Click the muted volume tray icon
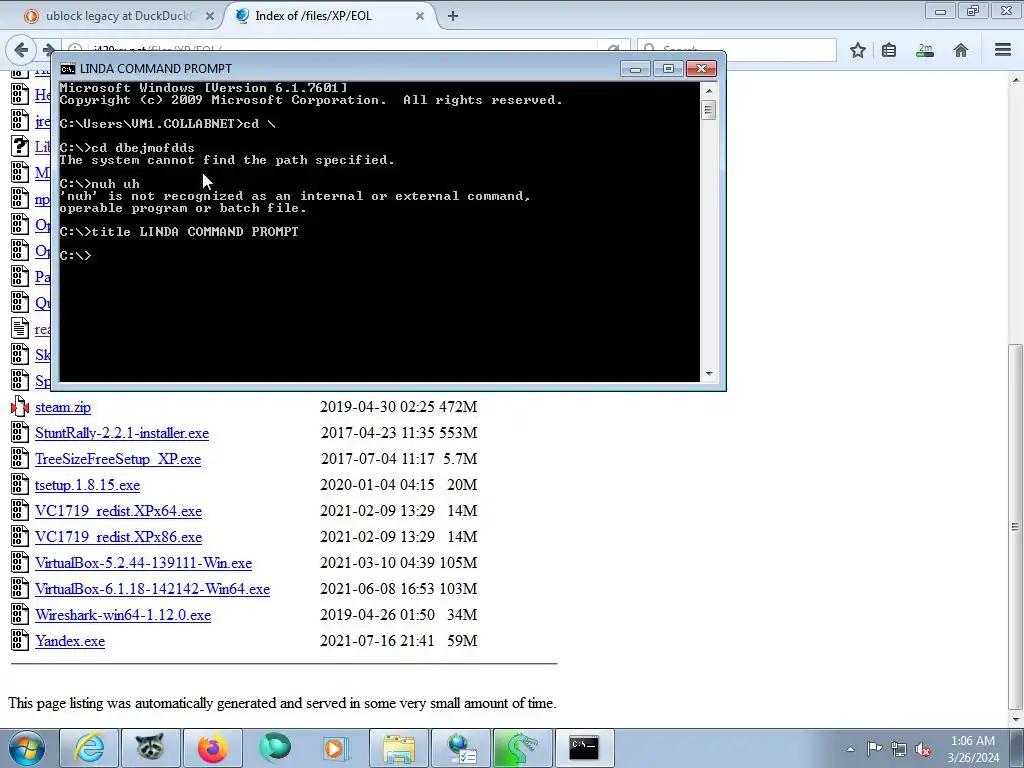 click(x=923, y=749)
